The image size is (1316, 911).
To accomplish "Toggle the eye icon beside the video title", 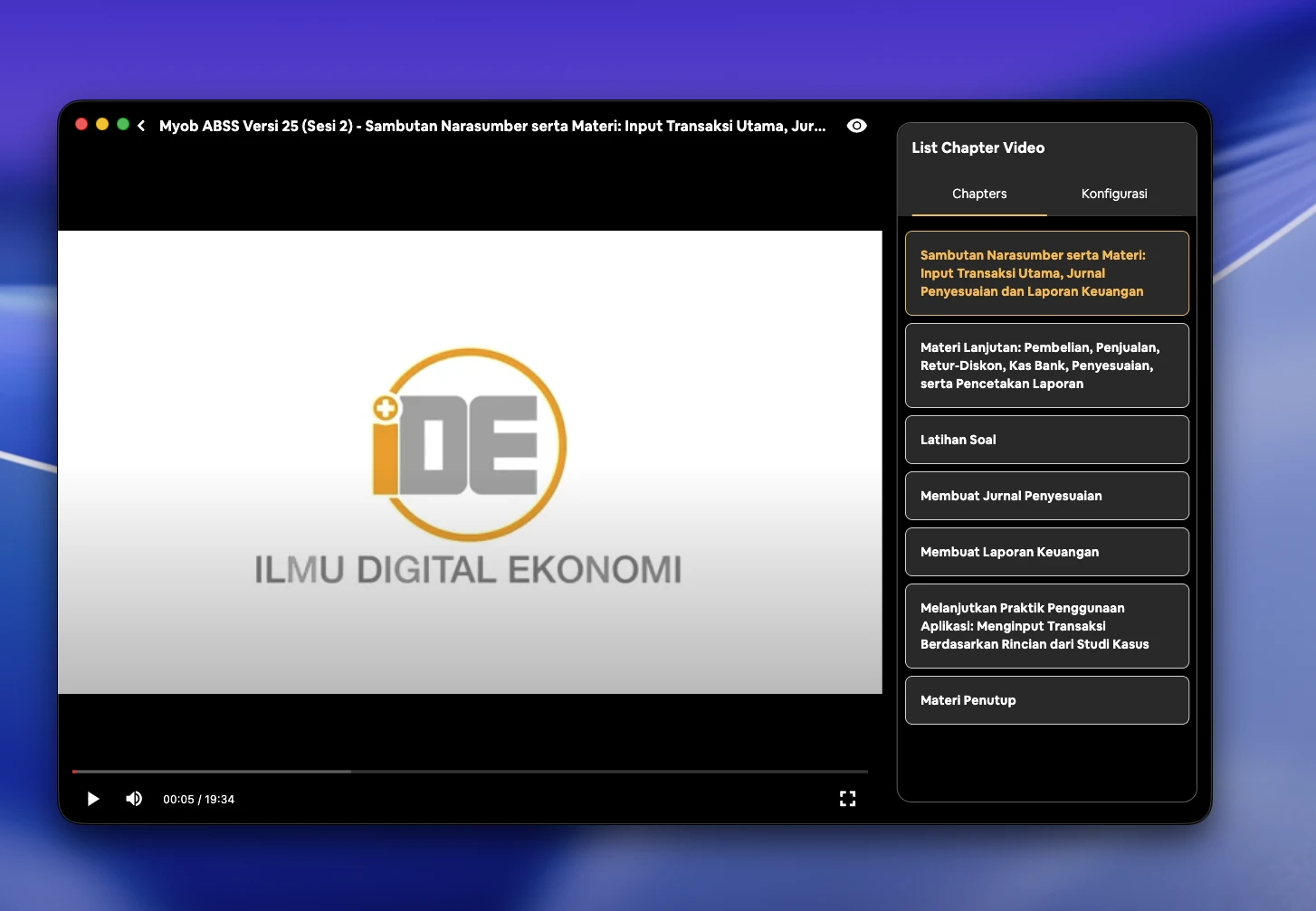I will pos(856,126).
